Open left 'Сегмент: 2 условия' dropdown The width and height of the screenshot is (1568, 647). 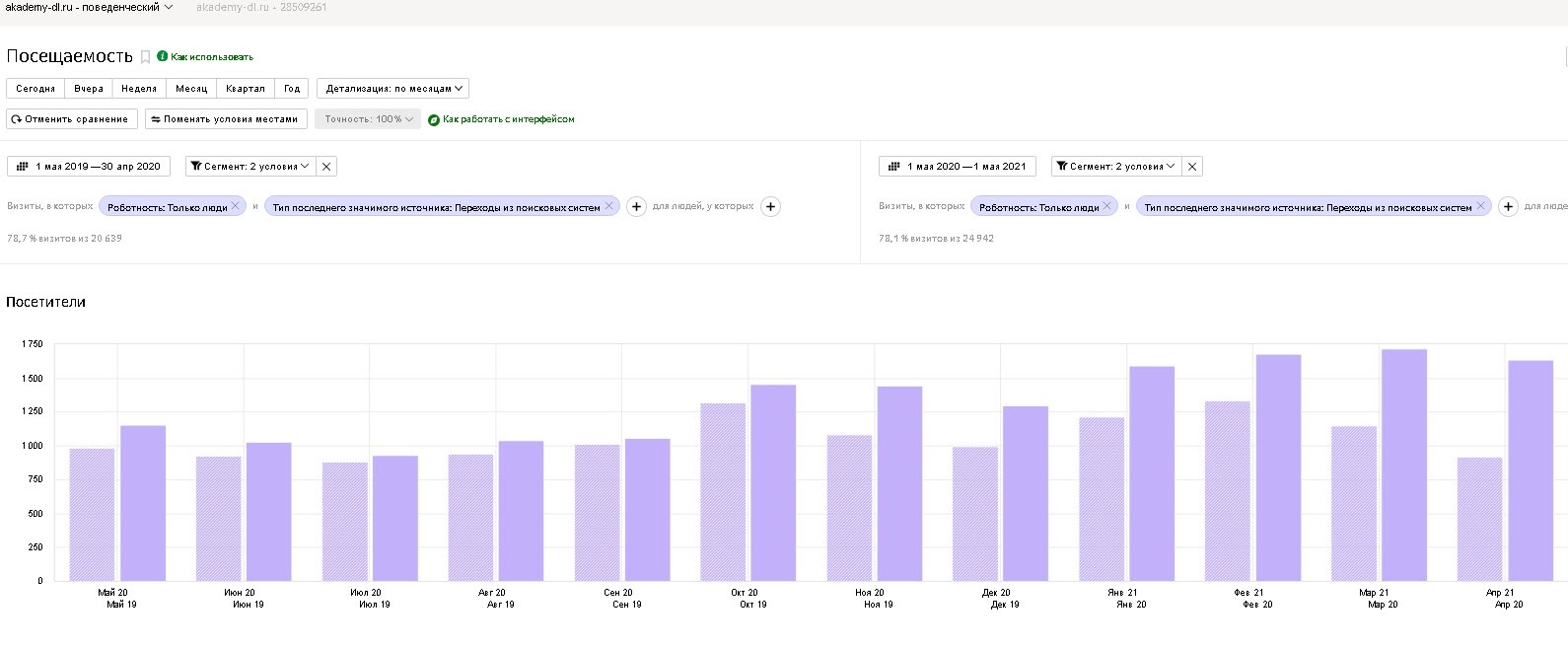[x=250, y=167]
